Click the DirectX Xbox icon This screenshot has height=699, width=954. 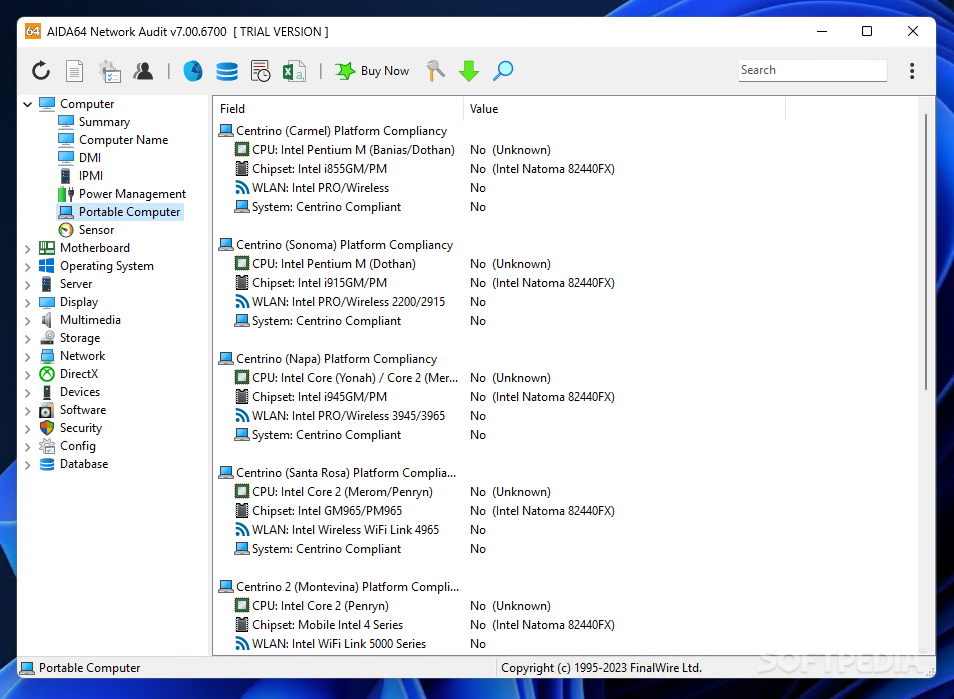[x=47, y=374]
